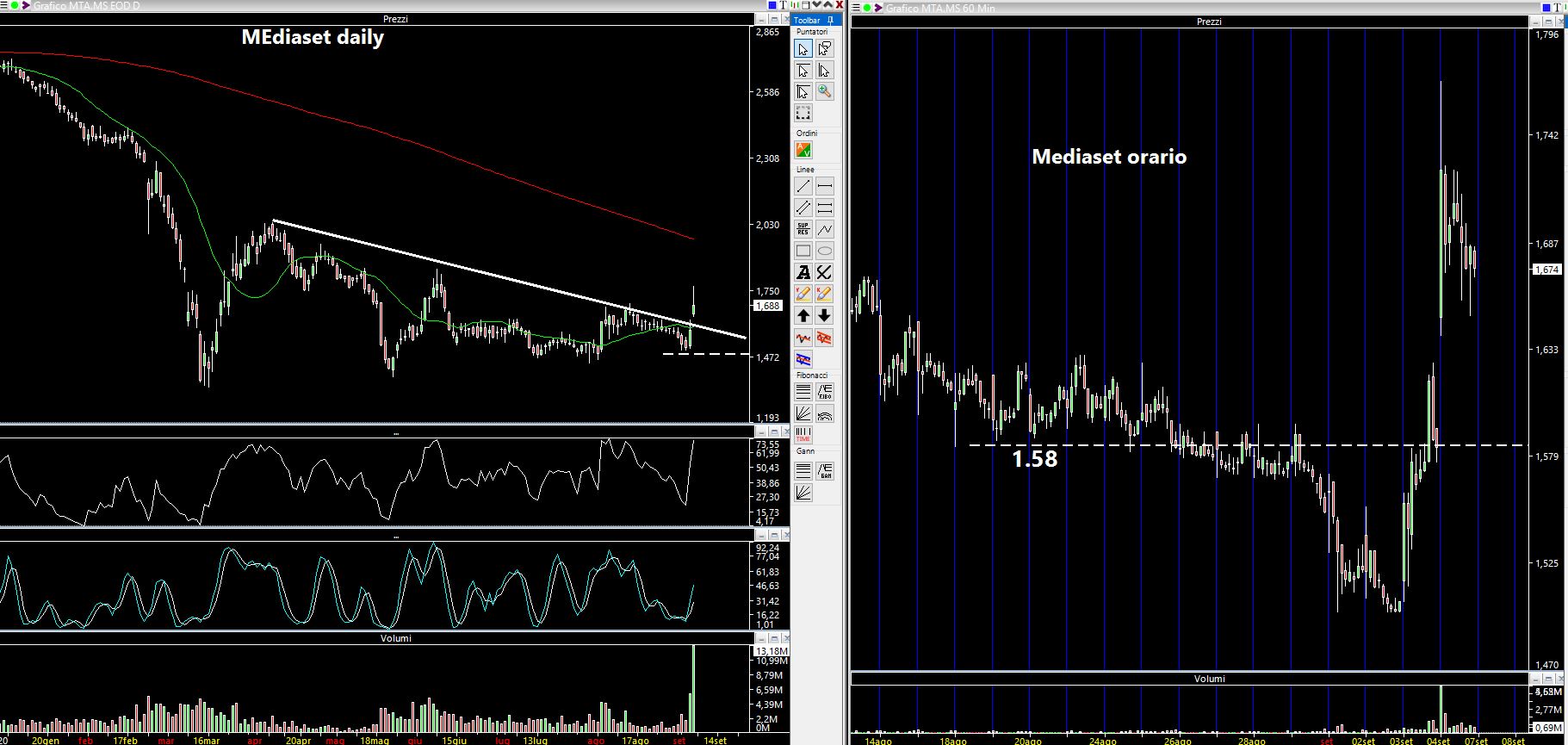Viewport: 1568px width, 745px height.
Task: Select the standard arrow pointer tool
Action: pyautogui.click(x=803, y=49)
